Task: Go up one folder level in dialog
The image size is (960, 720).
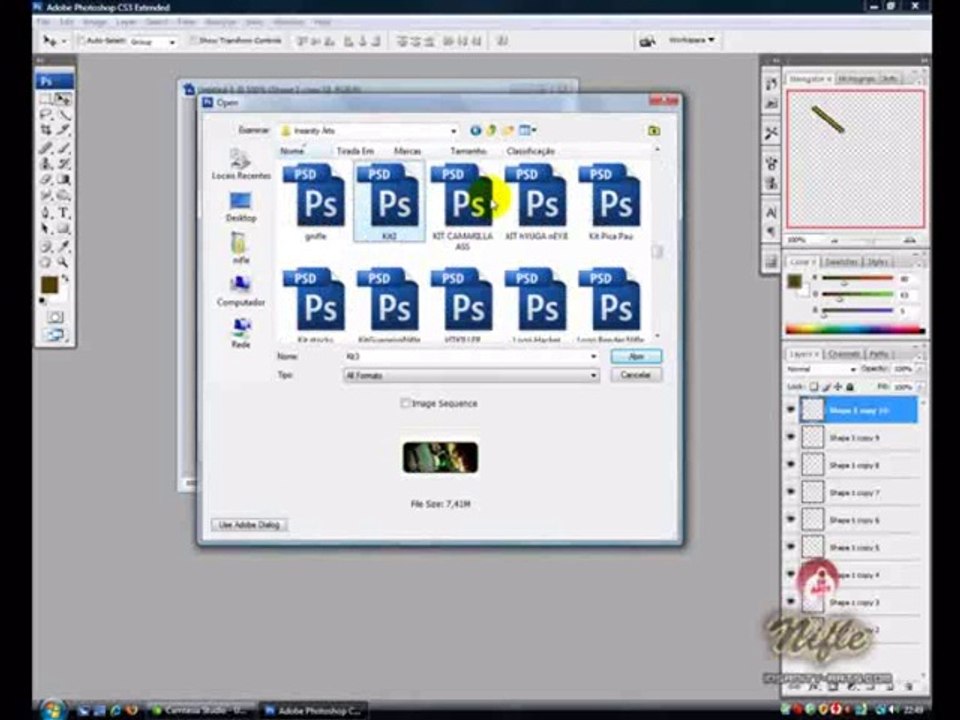Action: click(x=491, y=130)
